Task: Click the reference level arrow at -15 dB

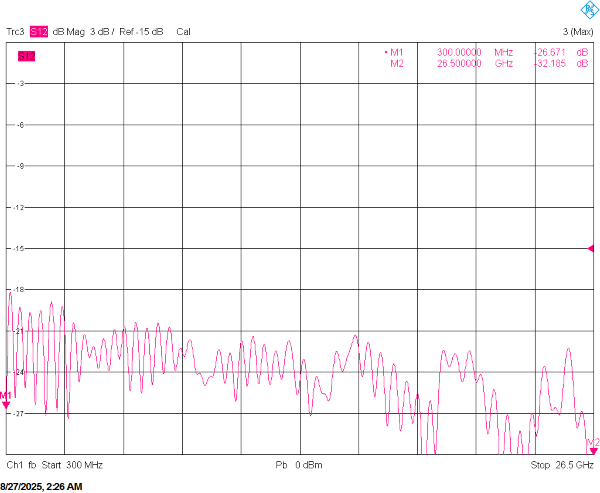Action: point(592,248)
